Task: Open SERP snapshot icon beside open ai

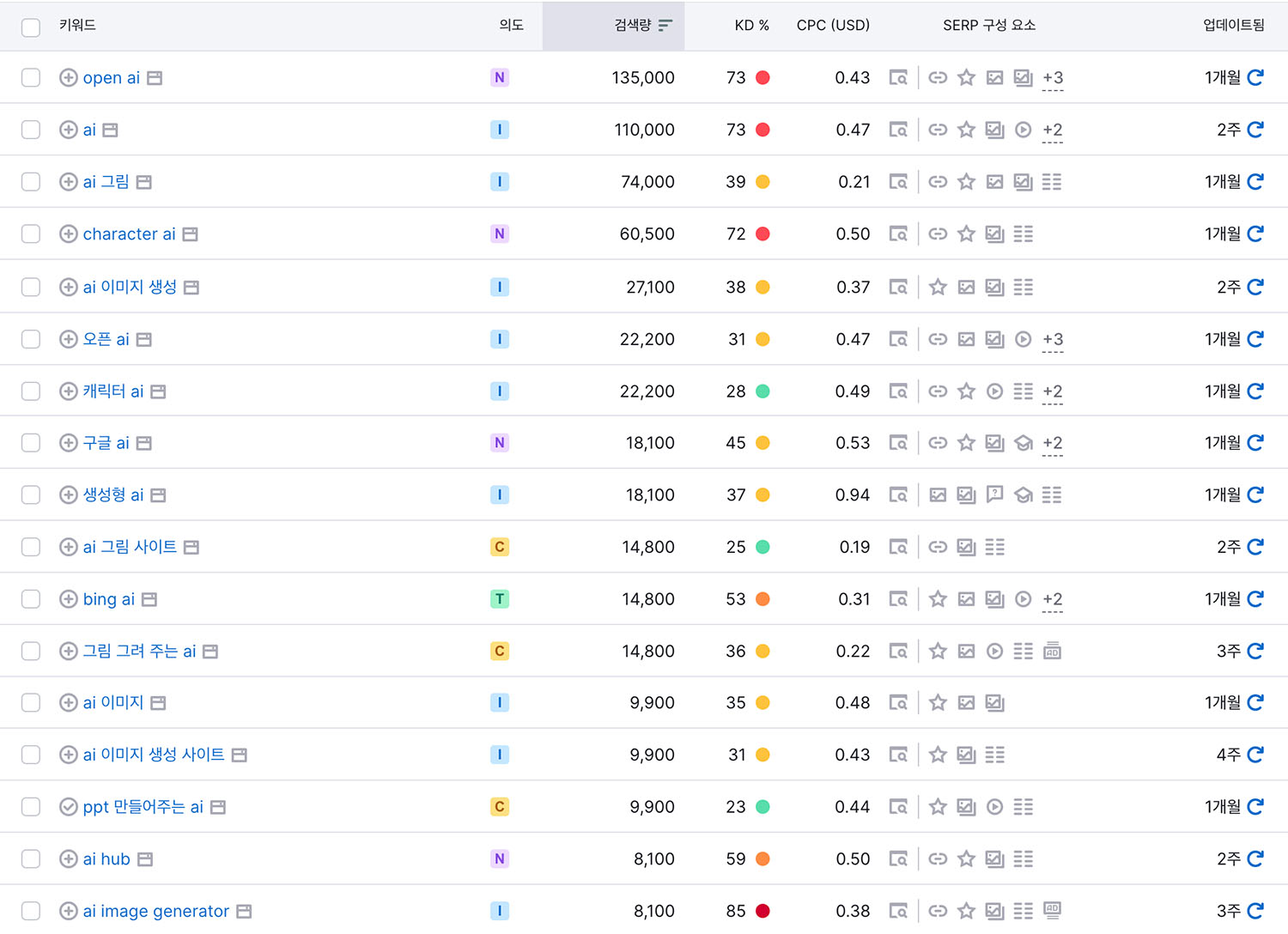Action: coord(155,78)
